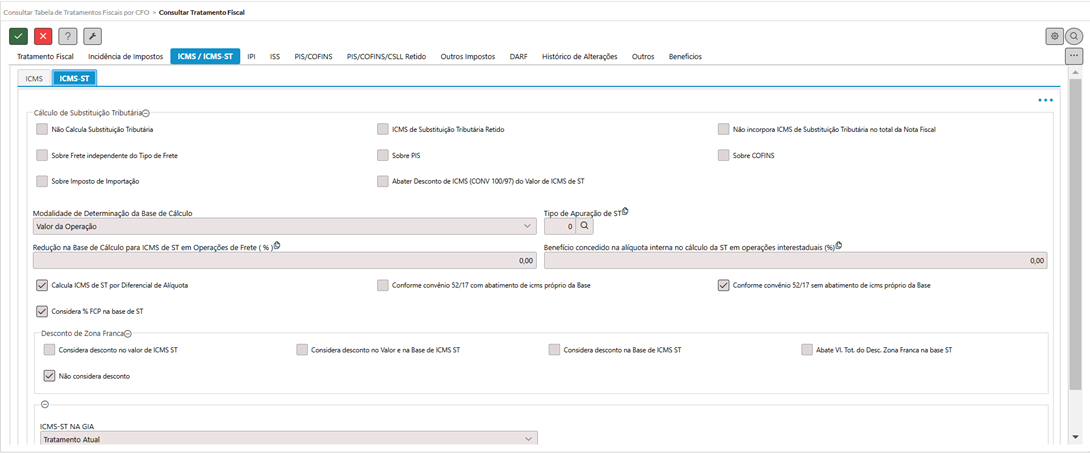The width and height of the screenshot is (1090, 453).
Task: Open Modalidade de Determinação da Base de Cálculo dropdown
Action: (x=284, y=227)
